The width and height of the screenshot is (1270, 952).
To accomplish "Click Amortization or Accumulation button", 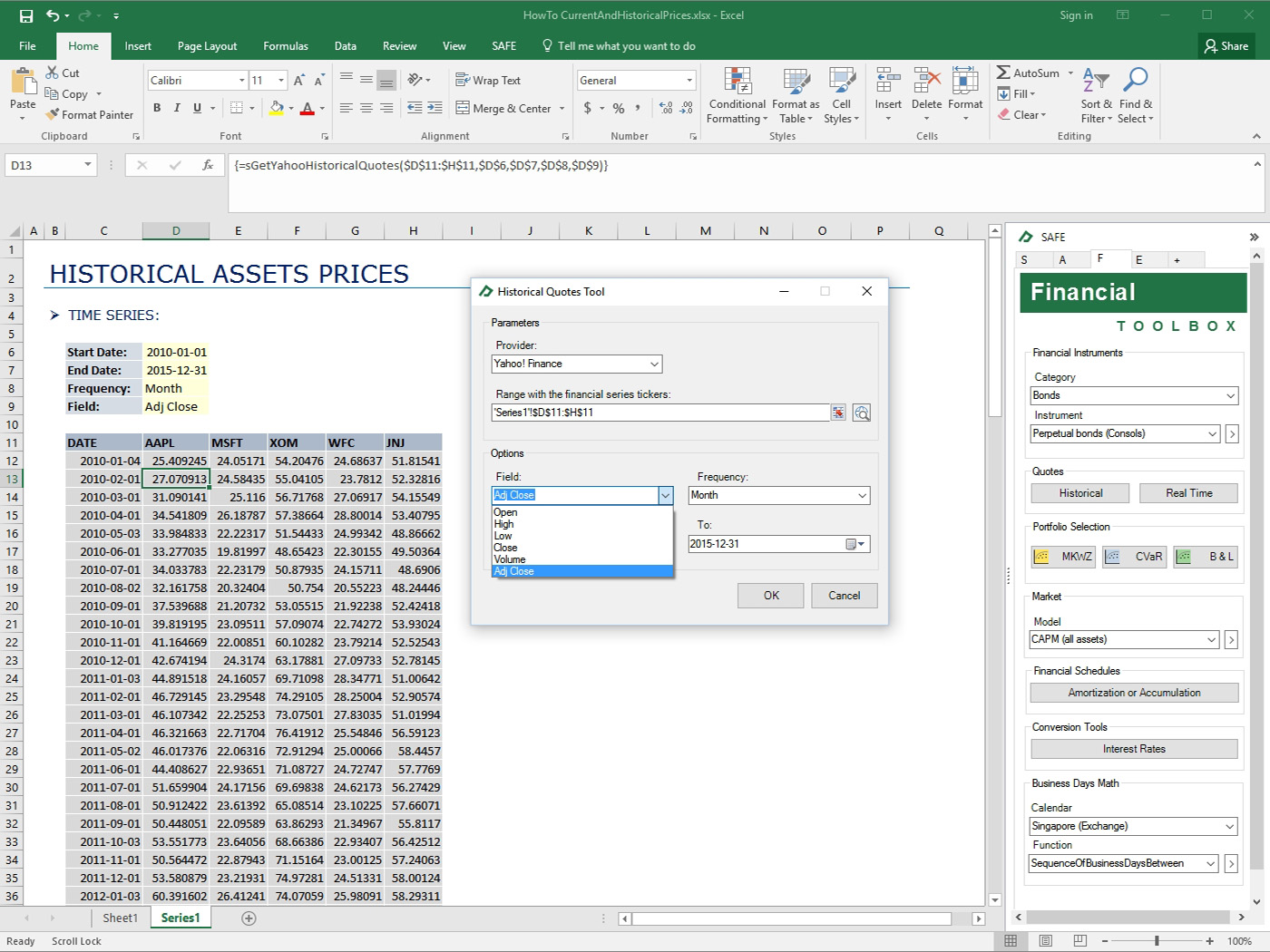I will (x=1134, y=693).
